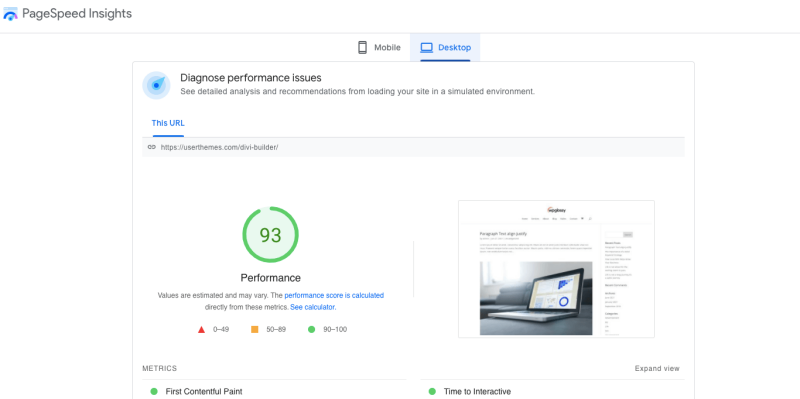
Task: Click the orange square 50–89 legend icon
Action: click(x=255, y=330)
